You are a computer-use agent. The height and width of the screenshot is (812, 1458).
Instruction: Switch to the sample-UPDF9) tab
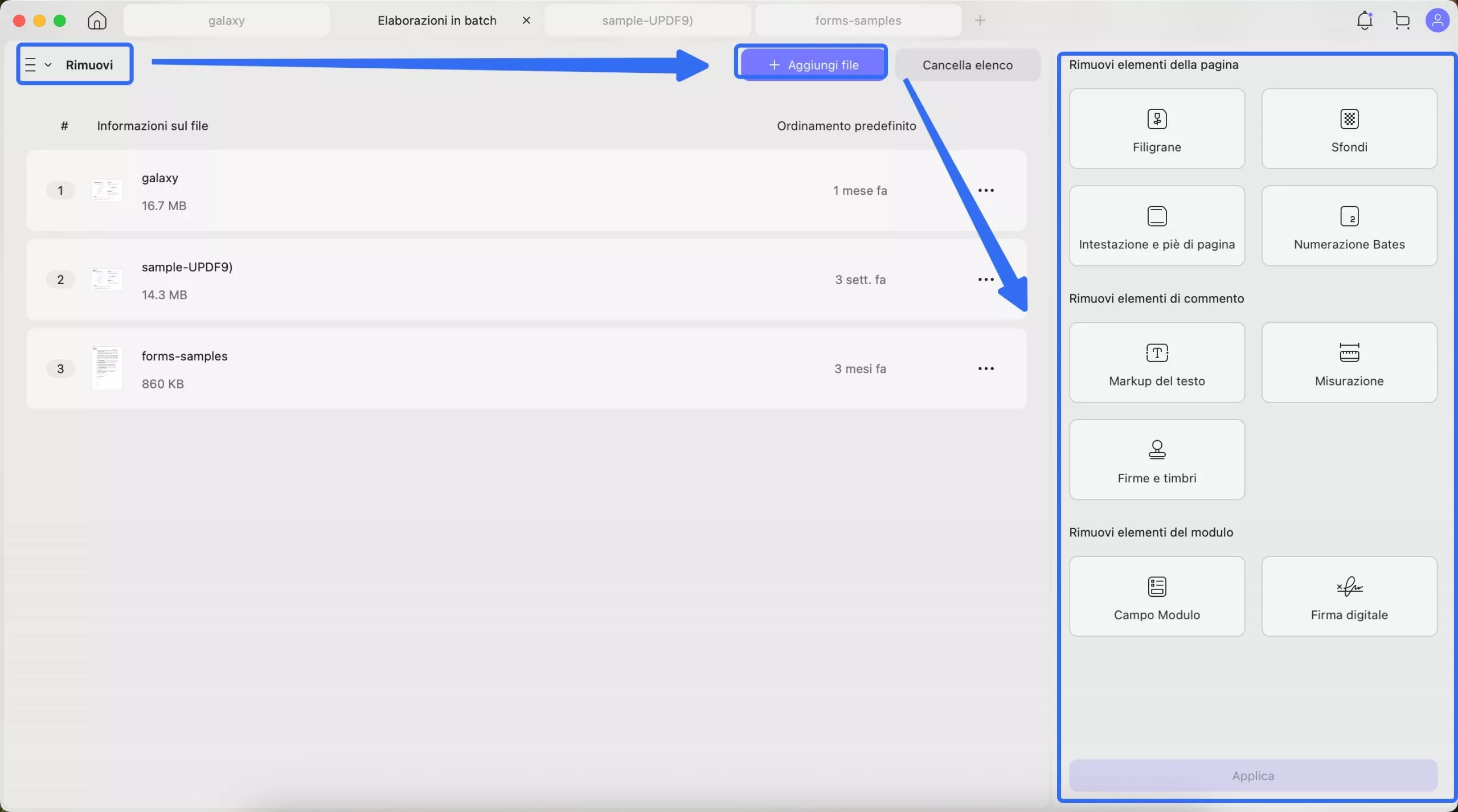point(647,20)
